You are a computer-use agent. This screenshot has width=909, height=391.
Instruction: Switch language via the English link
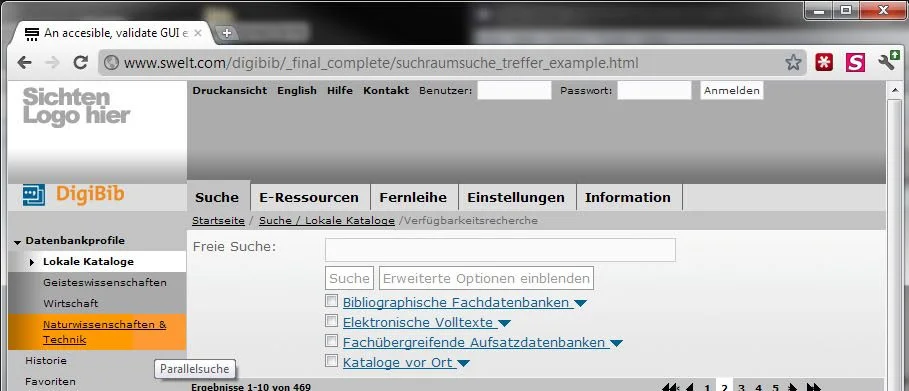pyautogui.click(x=297, y=90)
